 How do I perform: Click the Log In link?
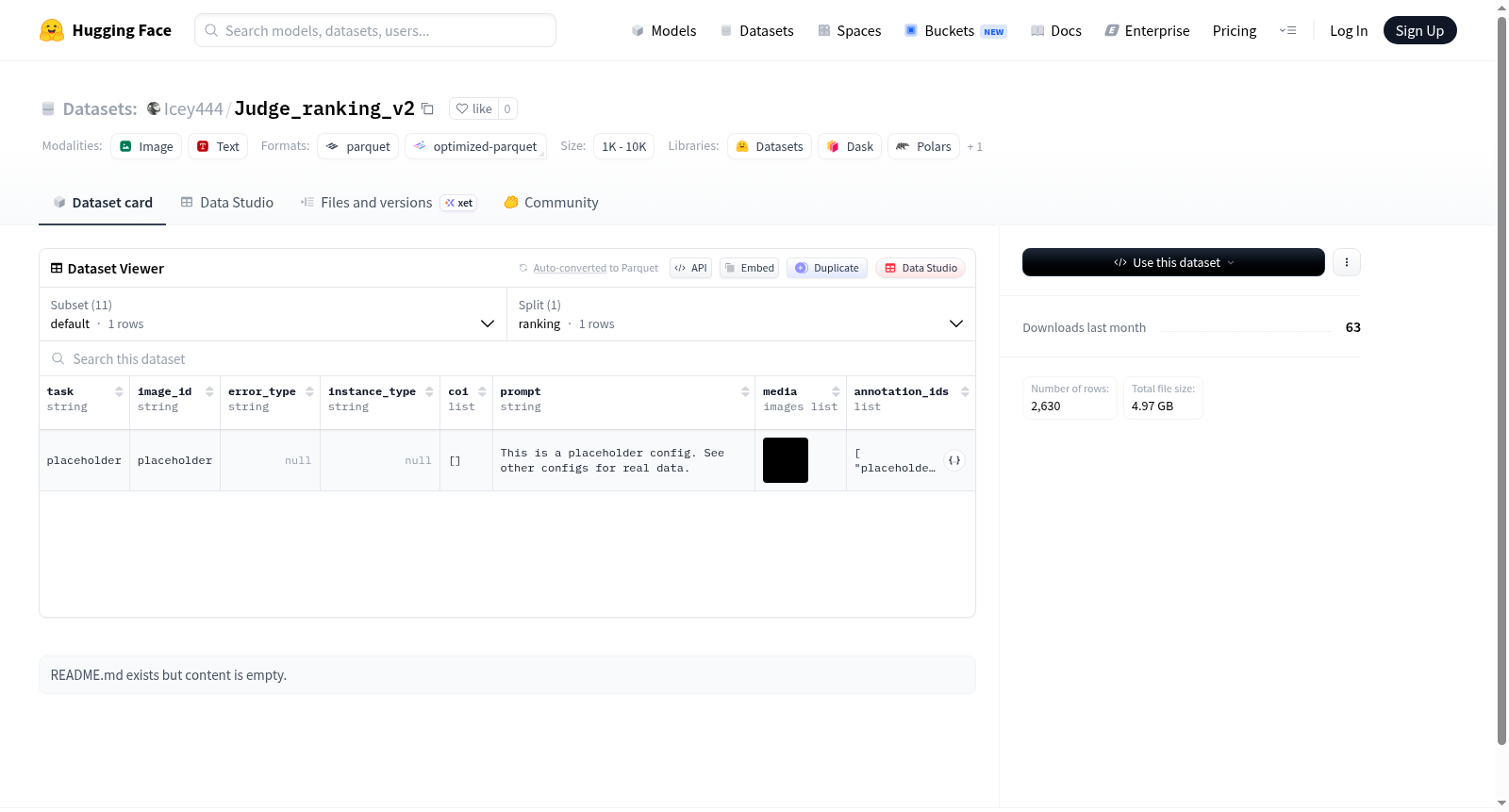point(1349,30)
